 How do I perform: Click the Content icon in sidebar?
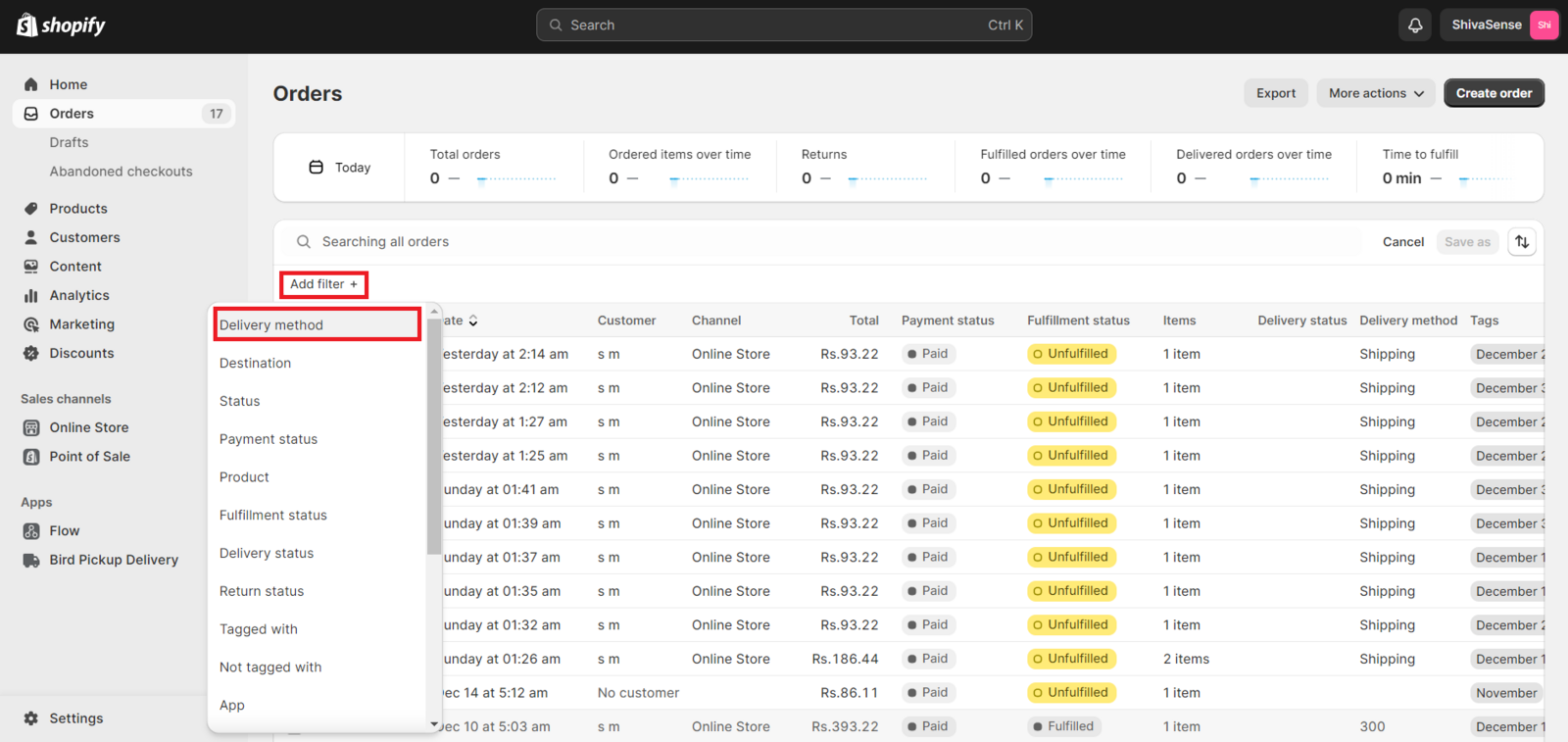[31, 267]
